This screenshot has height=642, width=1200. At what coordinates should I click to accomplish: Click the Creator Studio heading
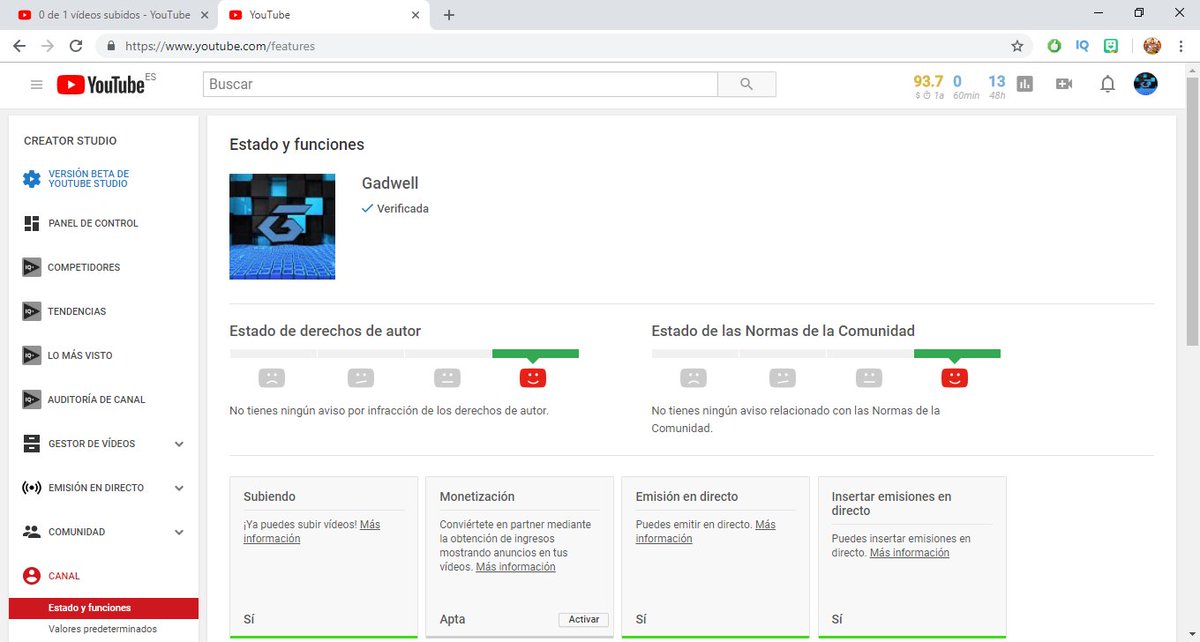[x=70, y=141]
